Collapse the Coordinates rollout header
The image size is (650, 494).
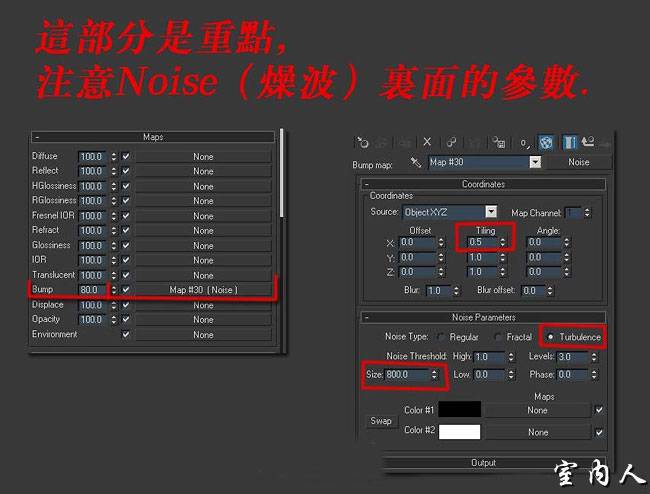(483, 184)
